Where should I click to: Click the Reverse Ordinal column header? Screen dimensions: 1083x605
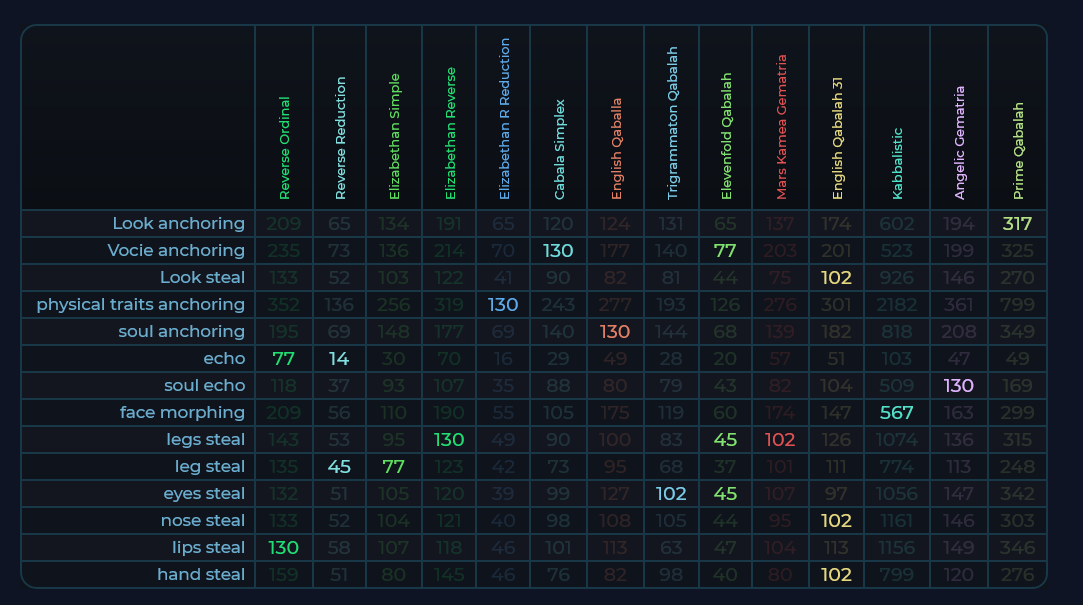point(285,147)
